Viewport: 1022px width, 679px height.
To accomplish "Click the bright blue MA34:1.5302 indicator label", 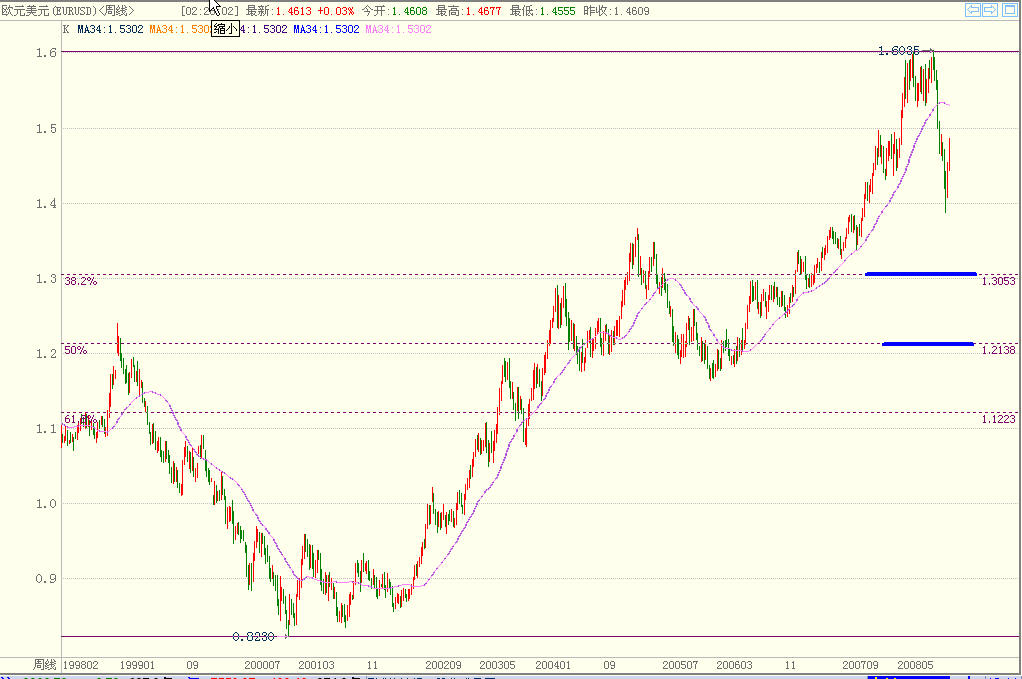I will tap(326, 29).
